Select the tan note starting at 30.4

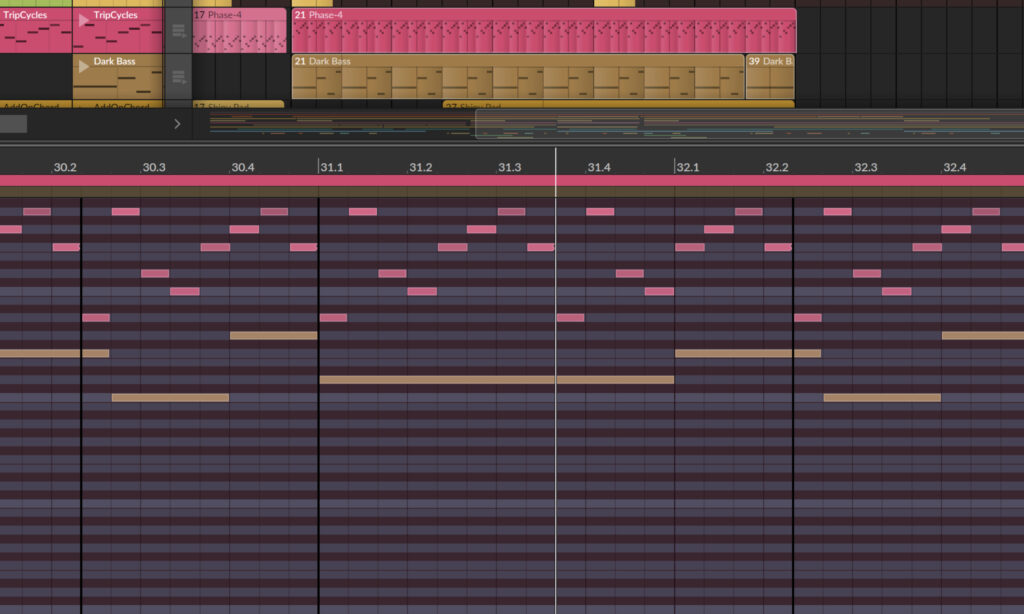(274, 335)
